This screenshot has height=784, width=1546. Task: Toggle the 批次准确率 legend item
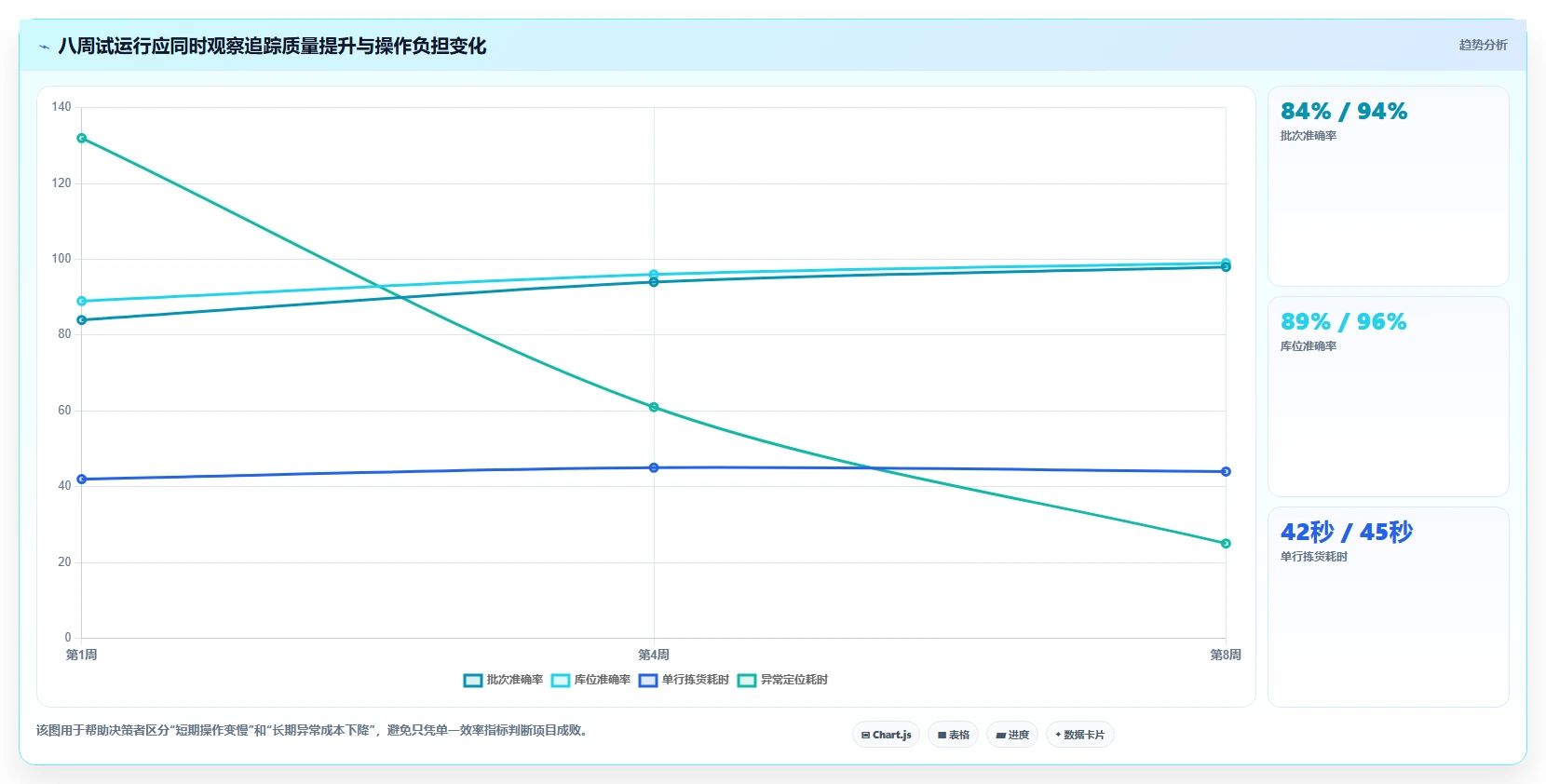tap(503, 680)
